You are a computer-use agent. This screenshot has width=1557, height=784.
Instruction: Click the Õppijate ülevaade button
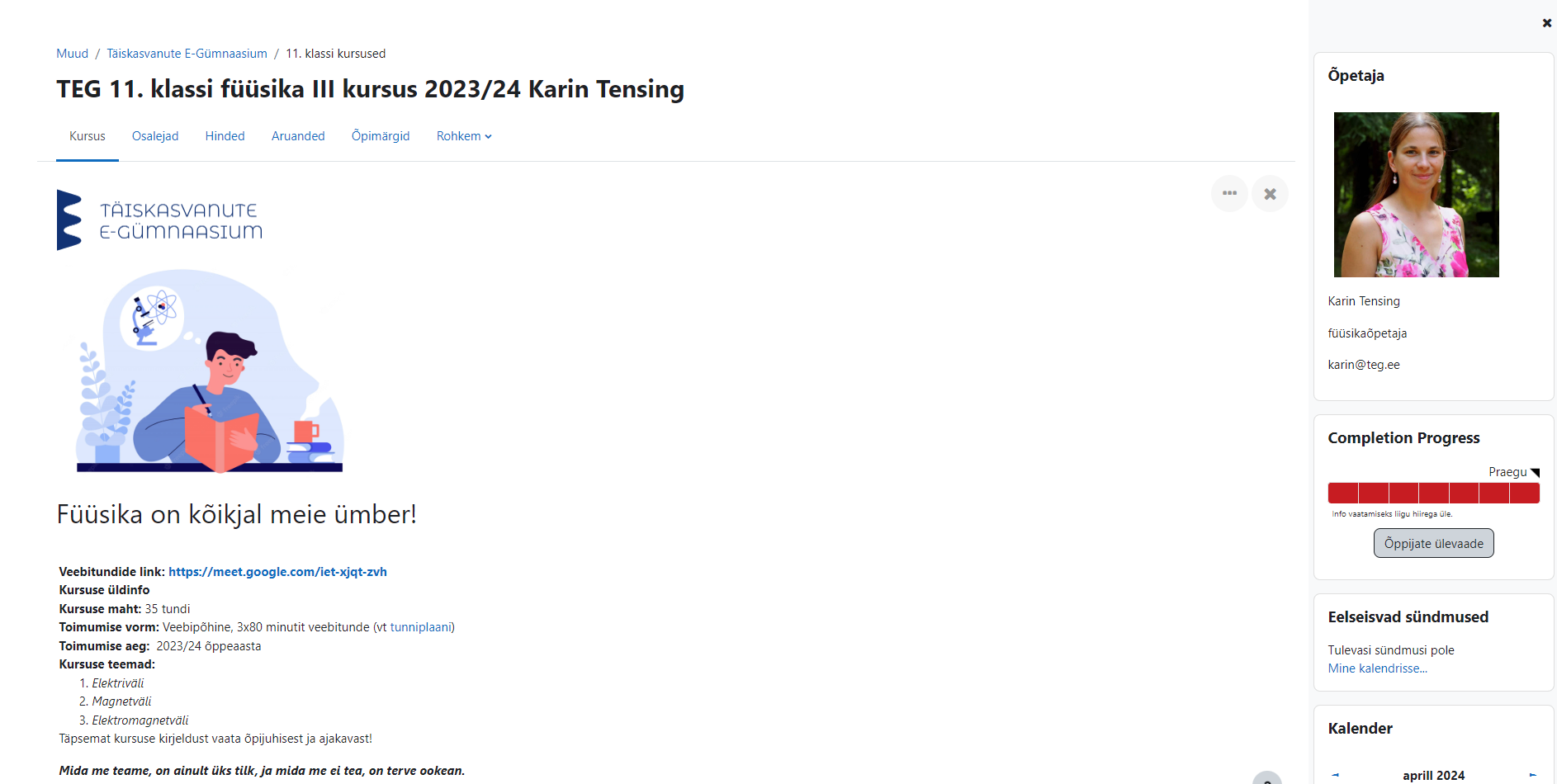(1433, 543)
